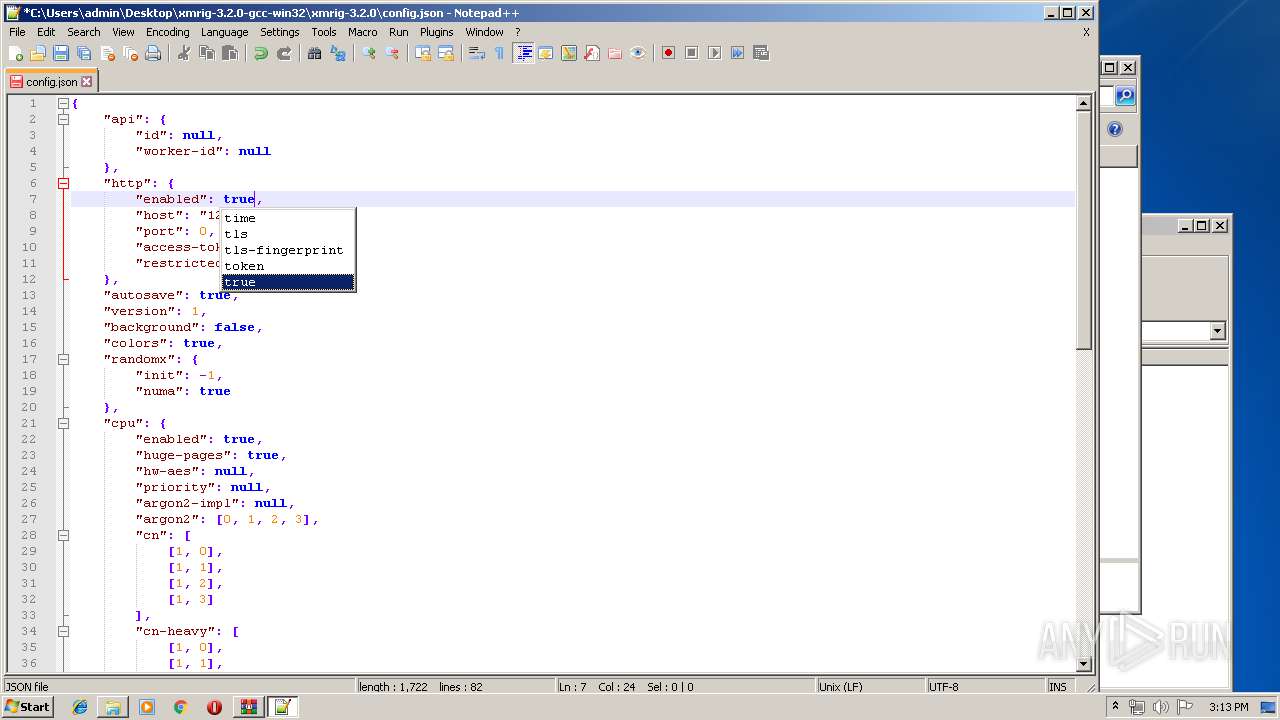Toggle synchronized vertical scrolling
Viewport: 1280px width, 720px height.
[423, 53]
